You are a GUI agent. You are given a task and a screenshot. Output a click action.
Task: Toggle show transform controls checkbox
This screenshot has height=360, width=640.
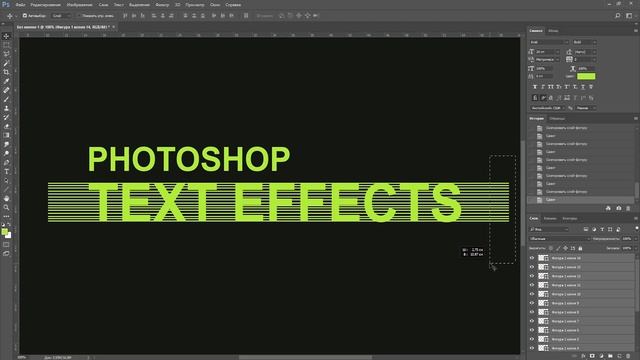[x=80, y=16]
